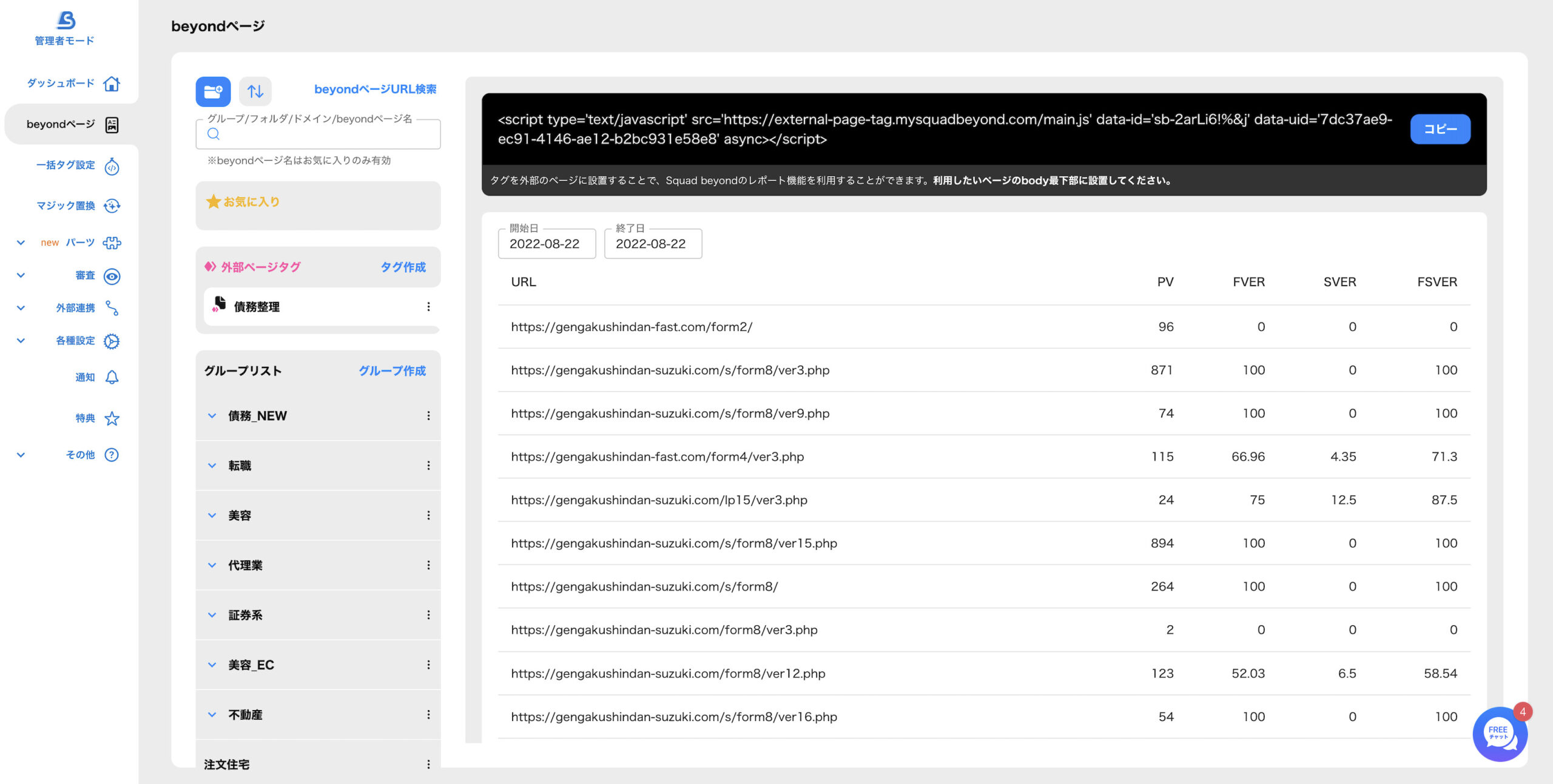Image resolution: width=1553 pixels, height=784 pixels.
Task: Click the お気に入り star icon
Action: pyautogui.click(x=213, y=201)
